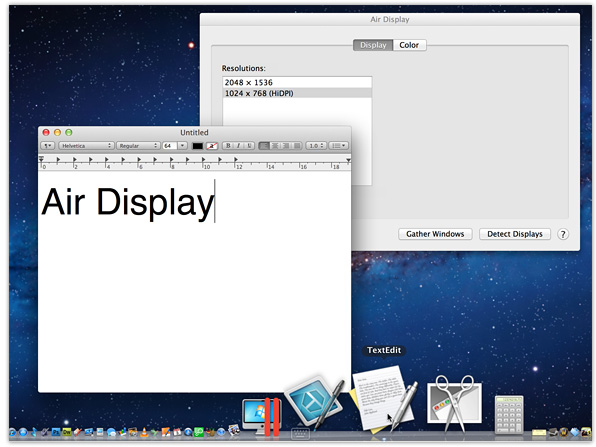Switch to the Display tab
Viewport: 596px width, 447px height.
(373, 45)
